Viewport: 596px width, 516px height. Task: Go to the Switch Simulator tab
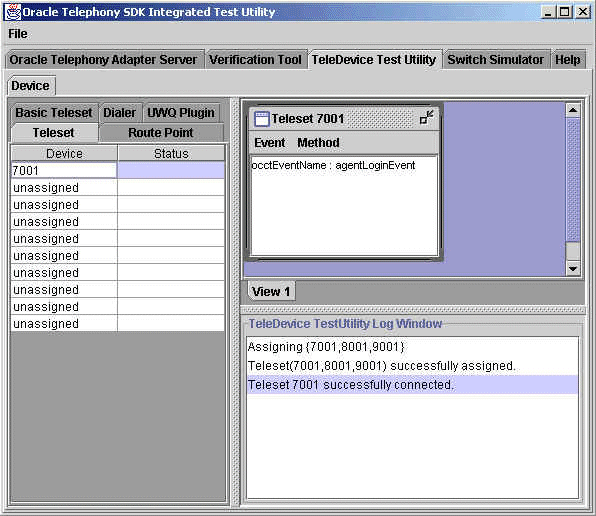[x=496, y=60]
